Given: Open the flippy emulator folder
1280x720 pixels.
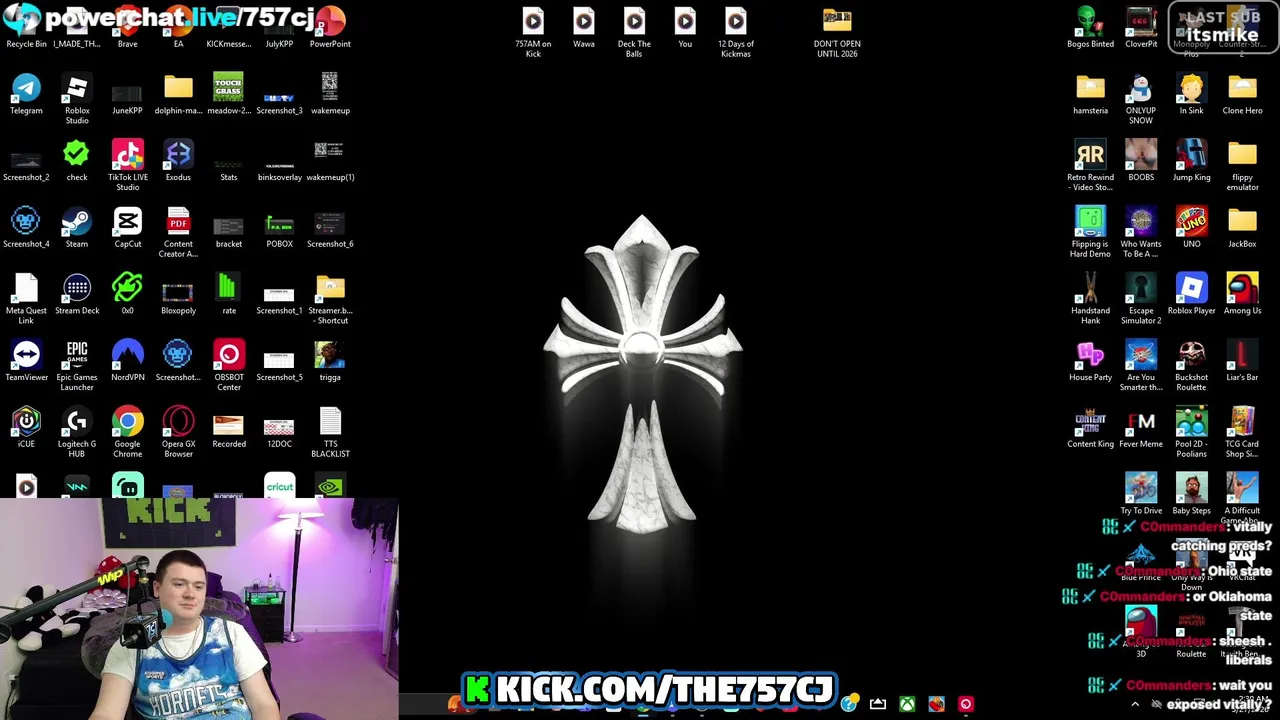Looking at the screenshot, I should coord(1242,166).
